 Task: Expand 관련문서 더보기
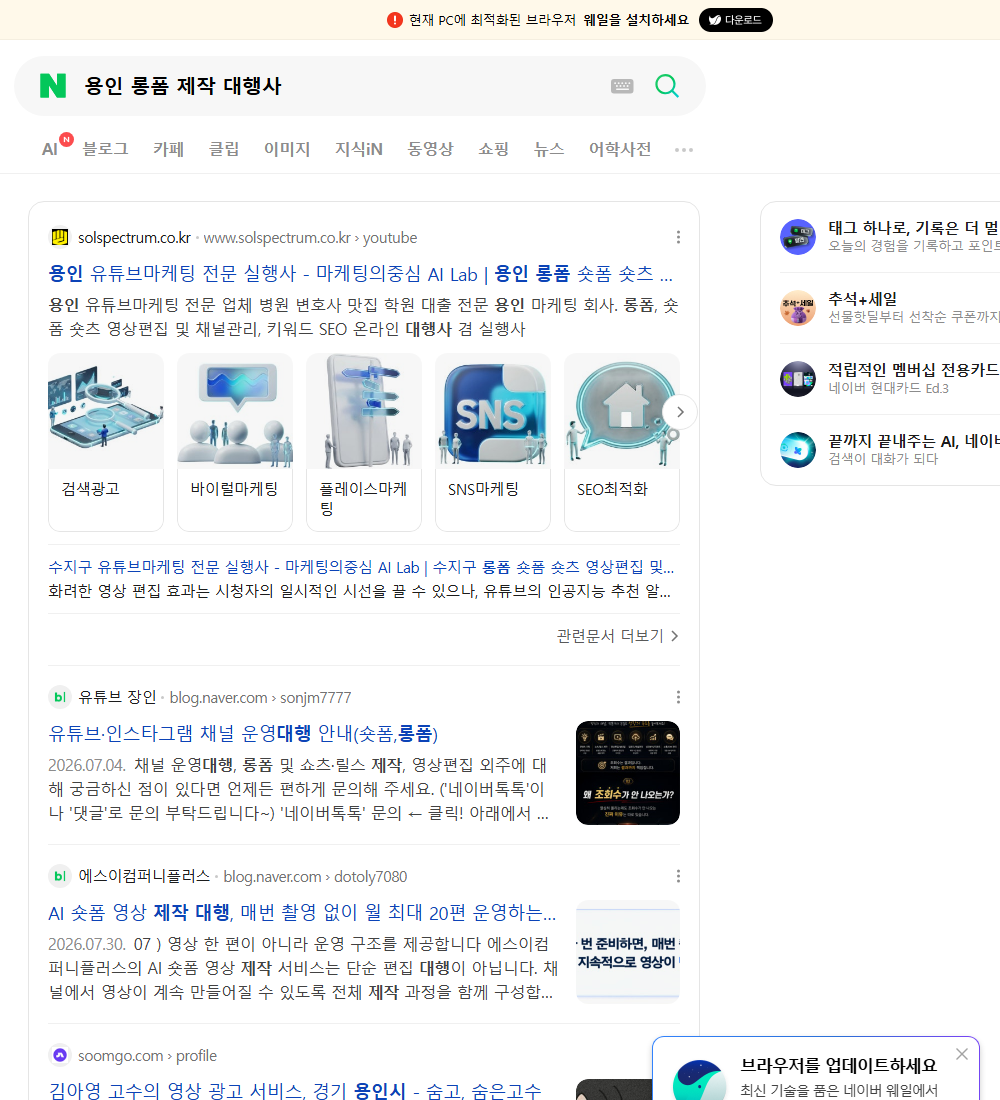618,636
